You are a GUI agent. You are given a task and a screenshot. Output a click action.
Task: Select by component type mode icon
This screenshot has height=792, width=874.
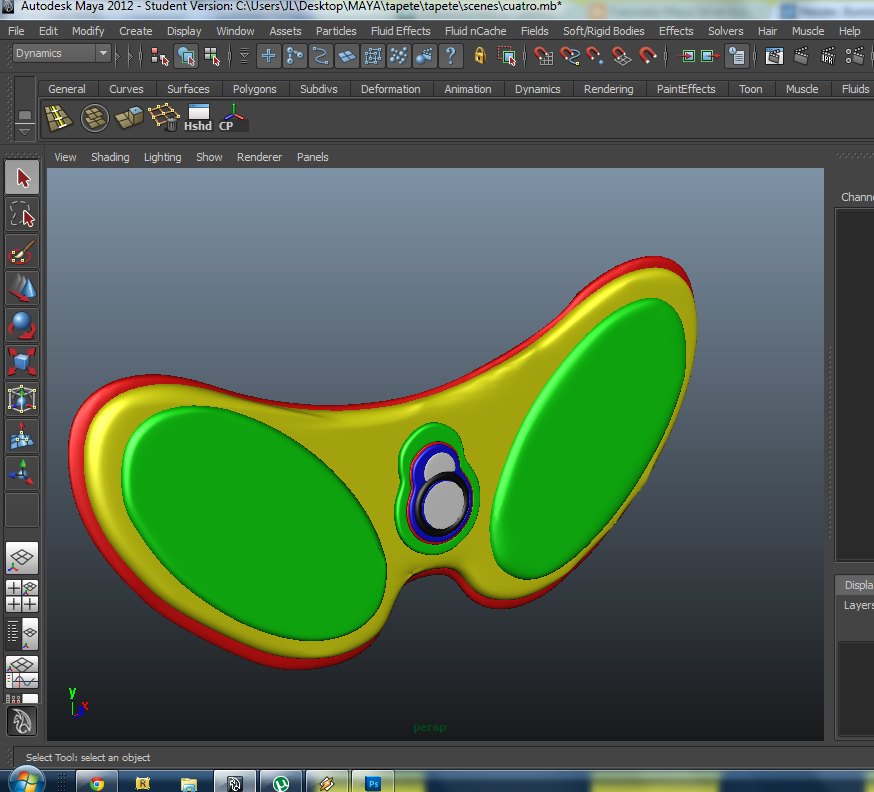[x=212, y=56]
